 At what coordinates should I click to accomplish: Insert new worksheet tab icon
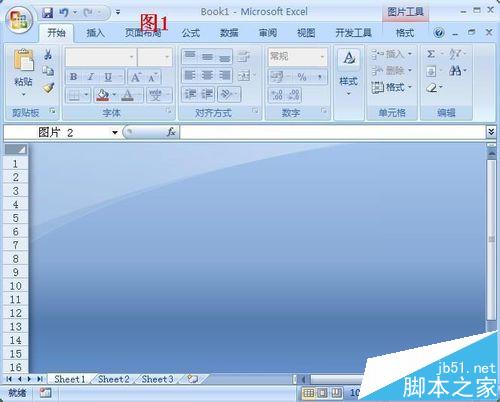[193, 379]
